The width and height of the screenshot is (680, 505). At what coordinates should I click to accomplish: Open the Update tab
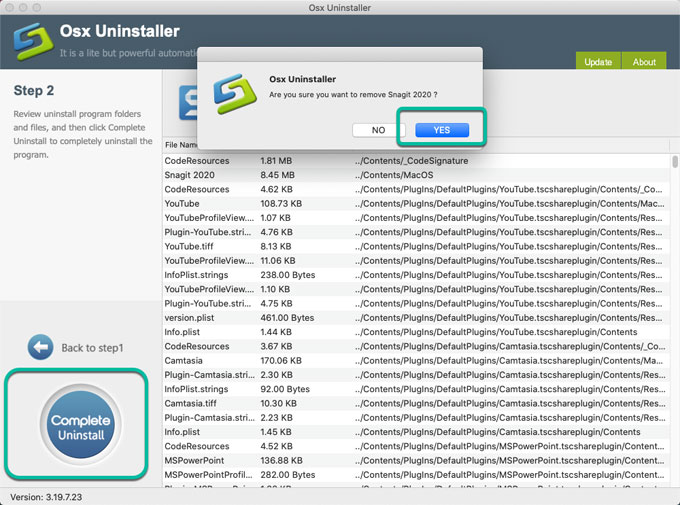point(598,62)
